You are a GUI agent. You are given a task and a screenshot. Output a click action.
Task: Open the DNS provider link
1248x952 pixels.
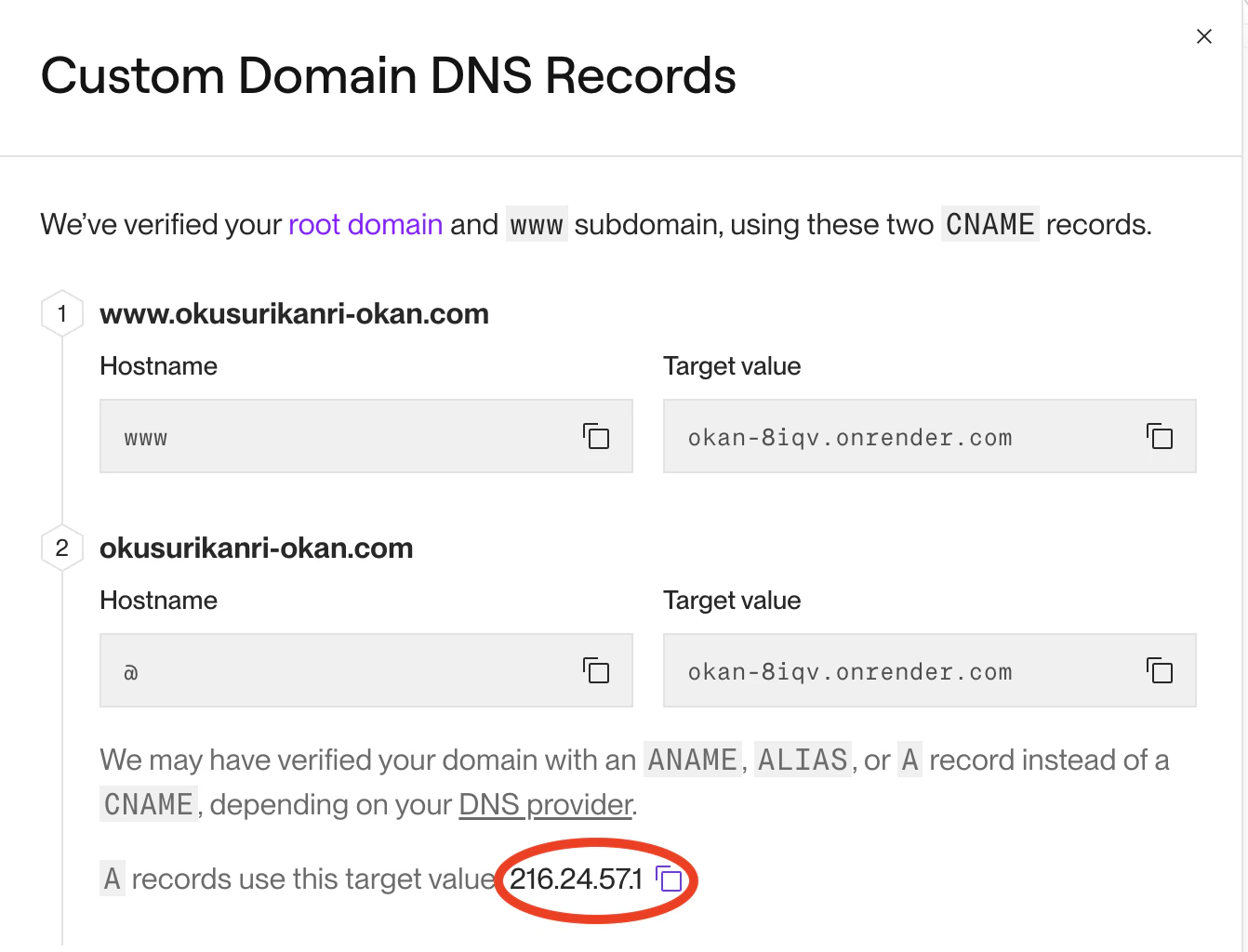(546, 804)
